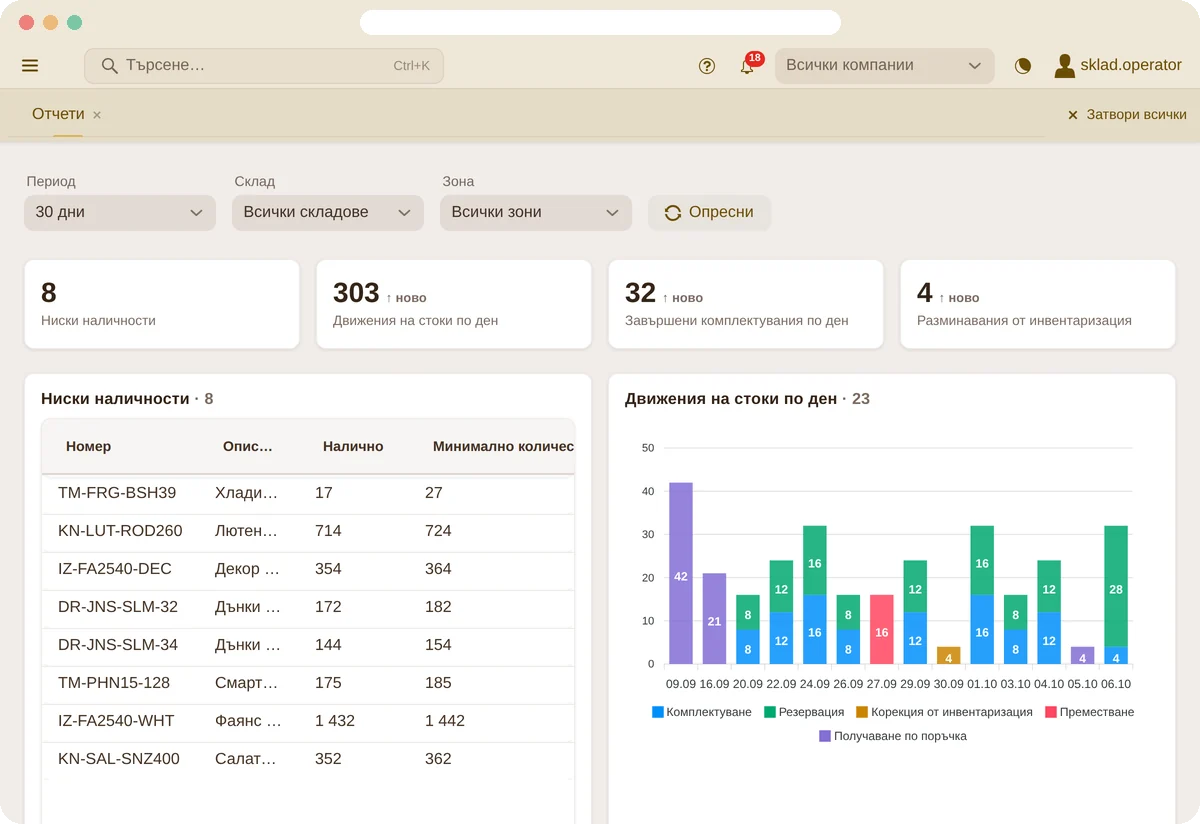Viewport: 1200px width, 824px height.
Task: Open the Всички складове dropdown
Action: click(x=328, y=213)
